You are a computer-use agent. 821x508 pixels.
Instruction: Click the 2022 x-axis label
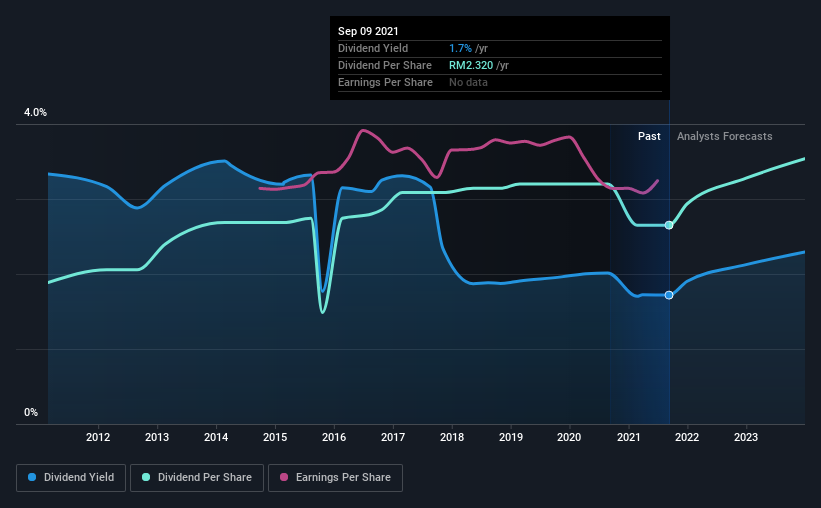[x=687, y=437]
